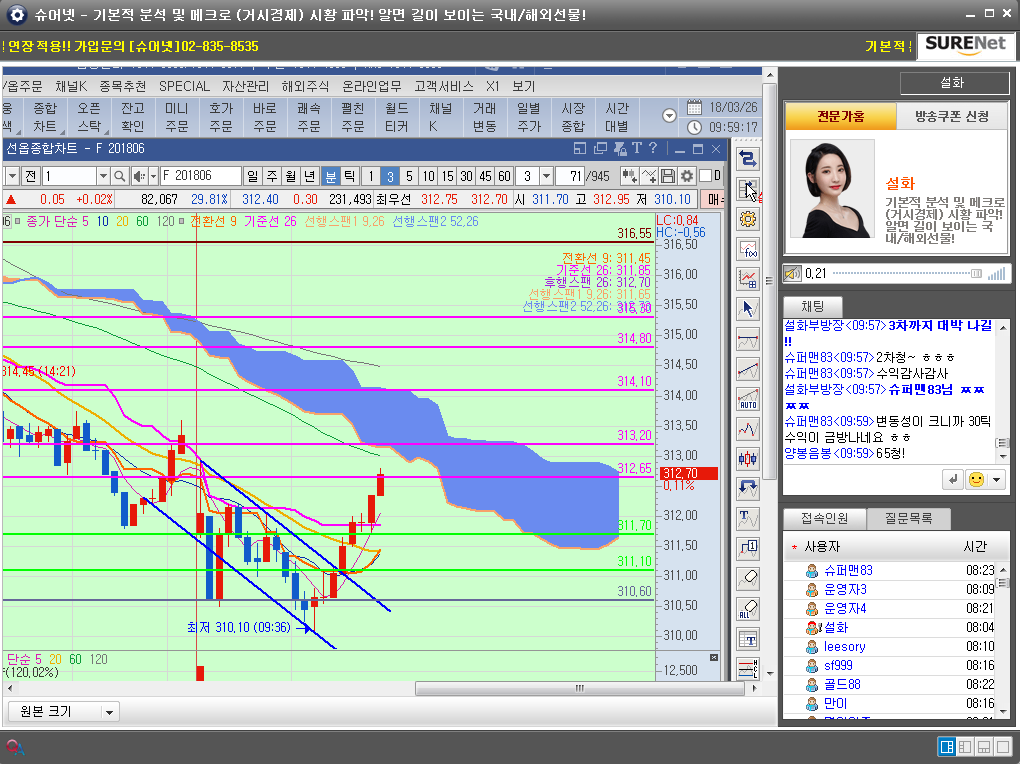Click the help question mark in chart title

652,148
